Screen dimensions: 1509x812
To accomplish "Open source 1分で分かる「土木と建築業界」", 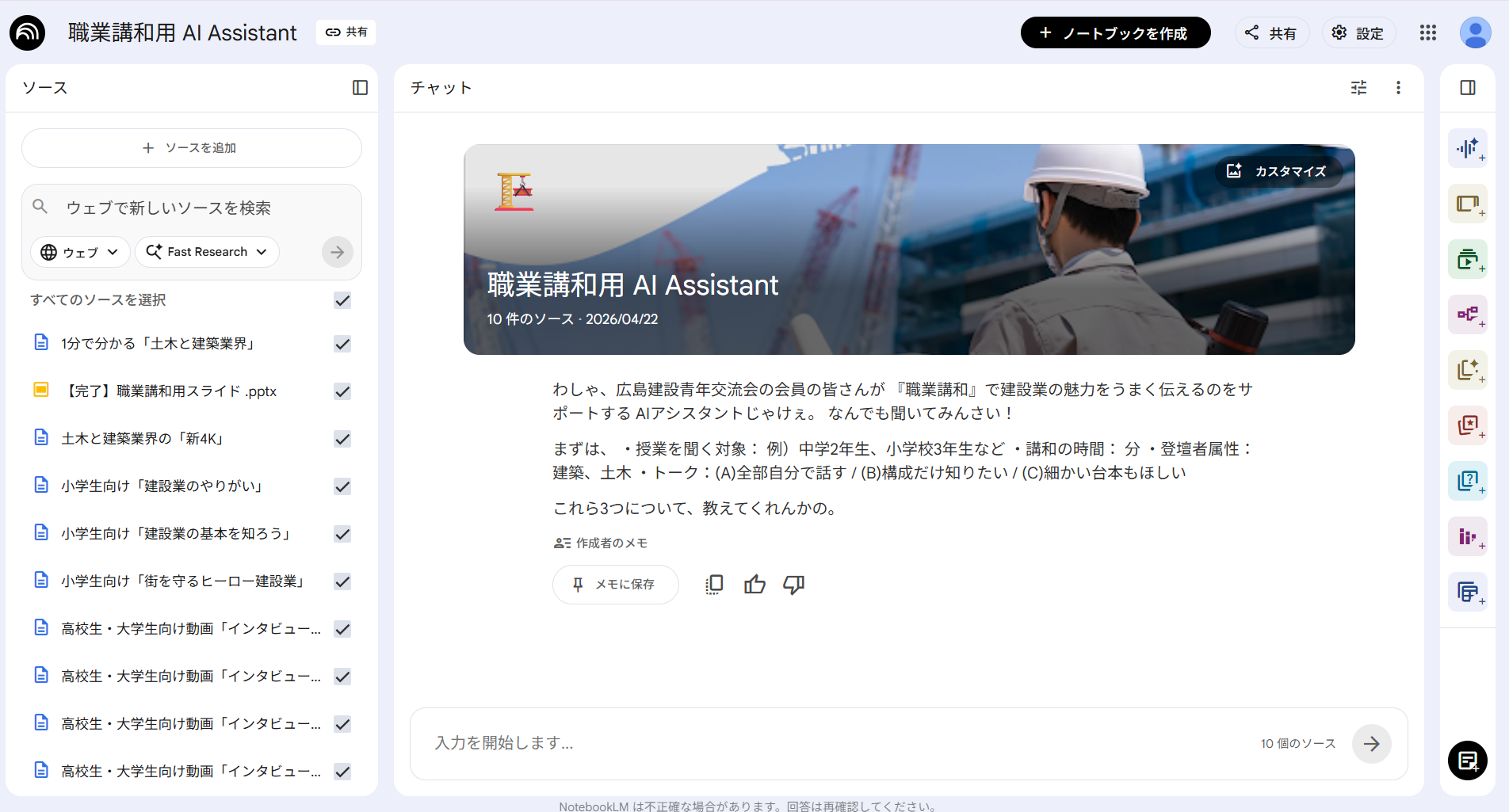I will (159, 344).
